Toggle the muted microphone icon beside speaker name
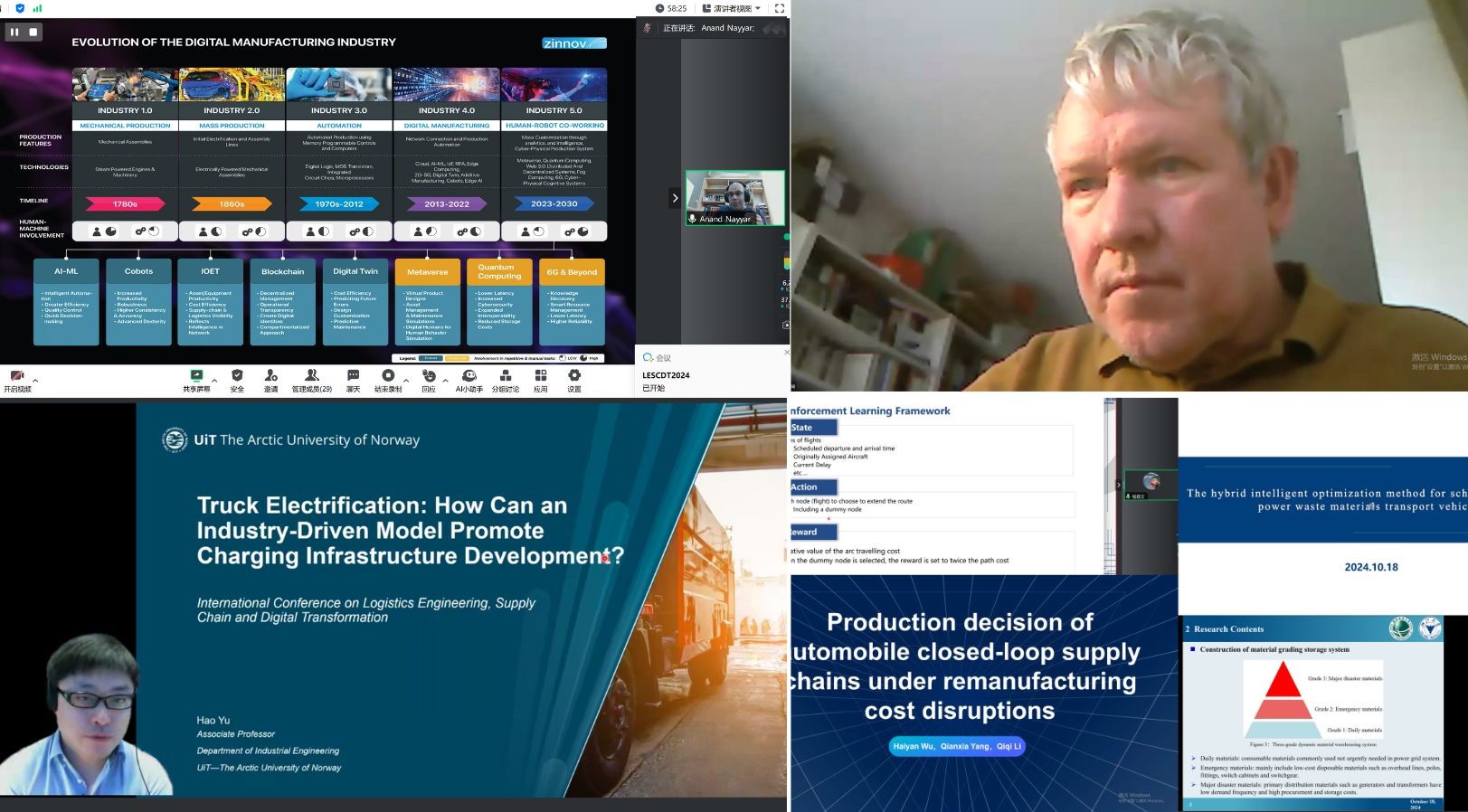 coord(647,28)
